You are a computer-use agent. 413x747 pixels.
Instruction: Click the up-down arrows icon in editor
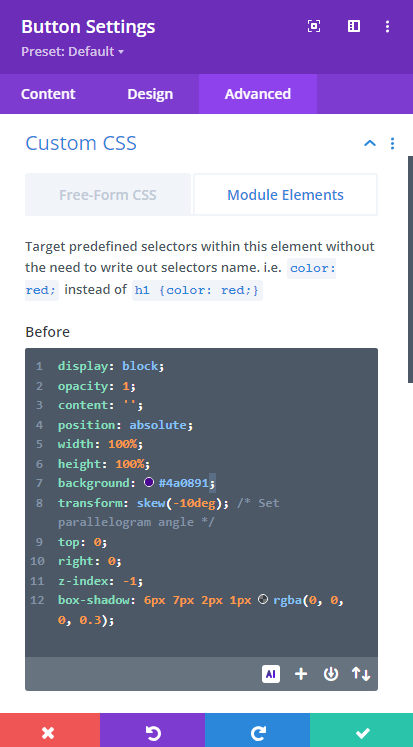tap(361, 674)
